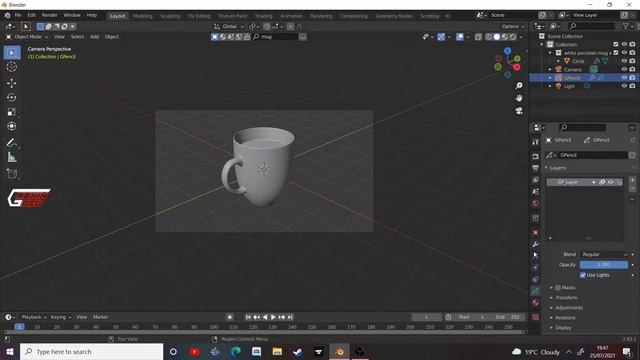Select the Rotate tool

click(12, 97)
